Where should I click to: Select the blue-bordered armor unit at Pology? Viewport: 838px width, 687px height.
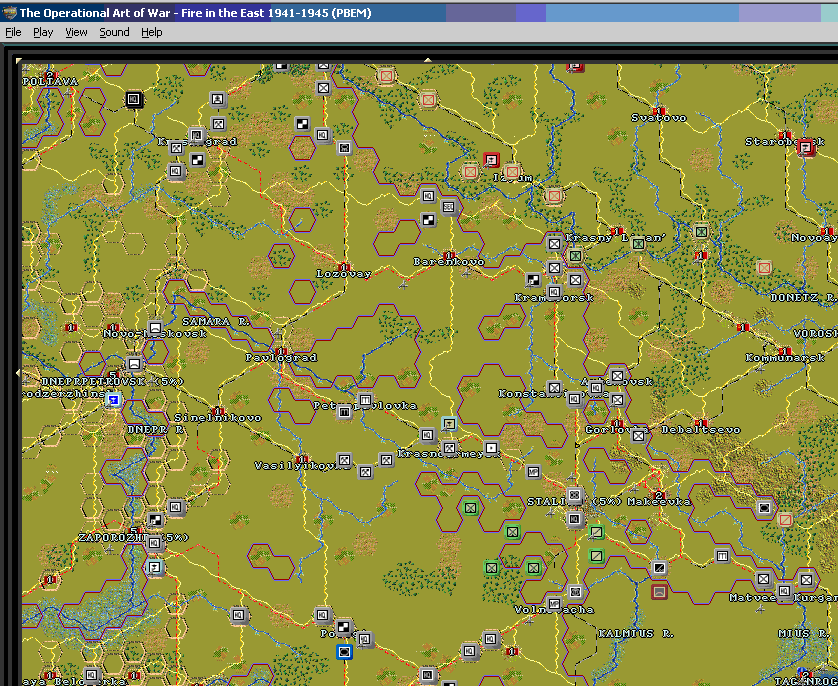point(345,652)
